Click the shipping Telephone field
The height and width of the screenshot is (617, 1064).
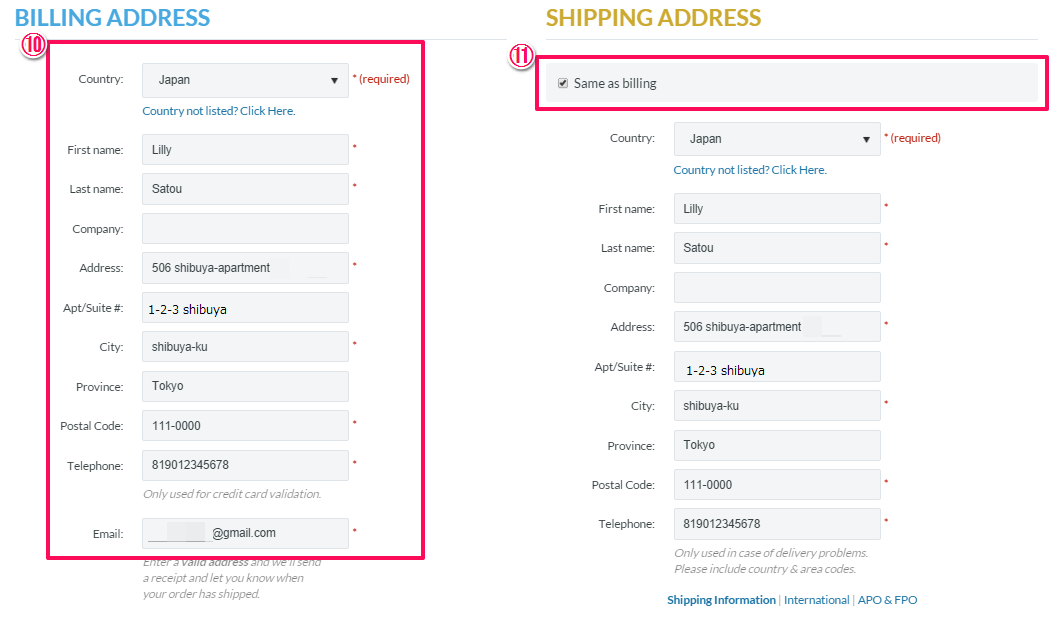click(776, 524)
